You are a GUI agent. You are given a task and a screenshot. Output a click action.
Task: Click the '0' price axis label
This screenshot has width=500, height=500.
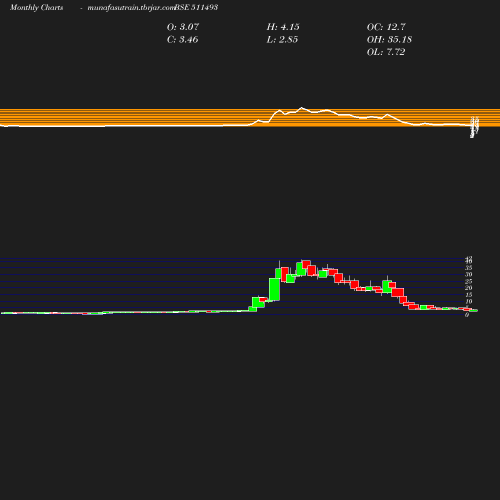[x=467, y=315]
